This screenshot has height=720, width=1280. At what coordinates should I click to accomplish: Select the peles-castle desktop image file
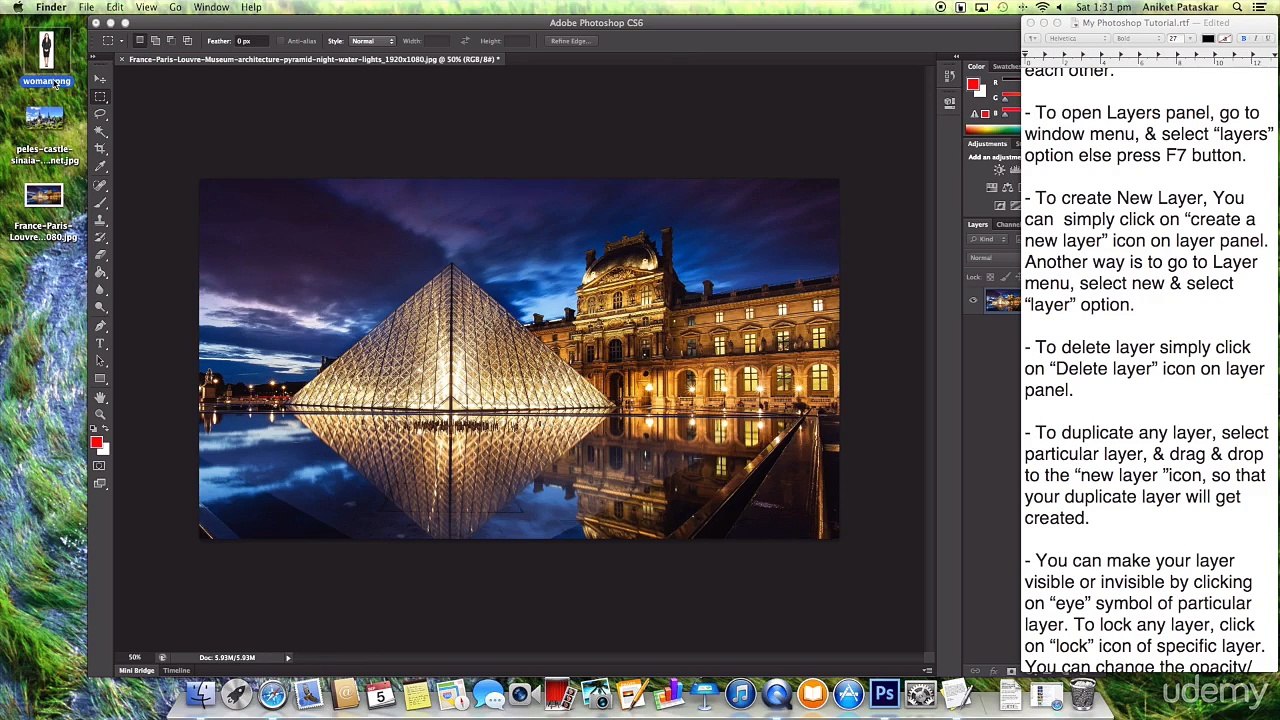[45, 135]
